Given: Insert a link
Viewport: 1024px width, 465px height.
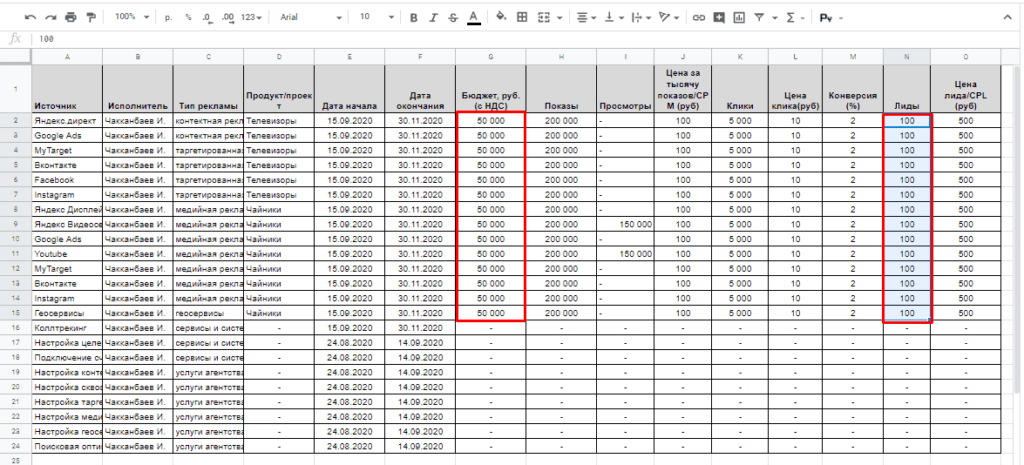Looking at the screenshot, I should tap(699, 18).
